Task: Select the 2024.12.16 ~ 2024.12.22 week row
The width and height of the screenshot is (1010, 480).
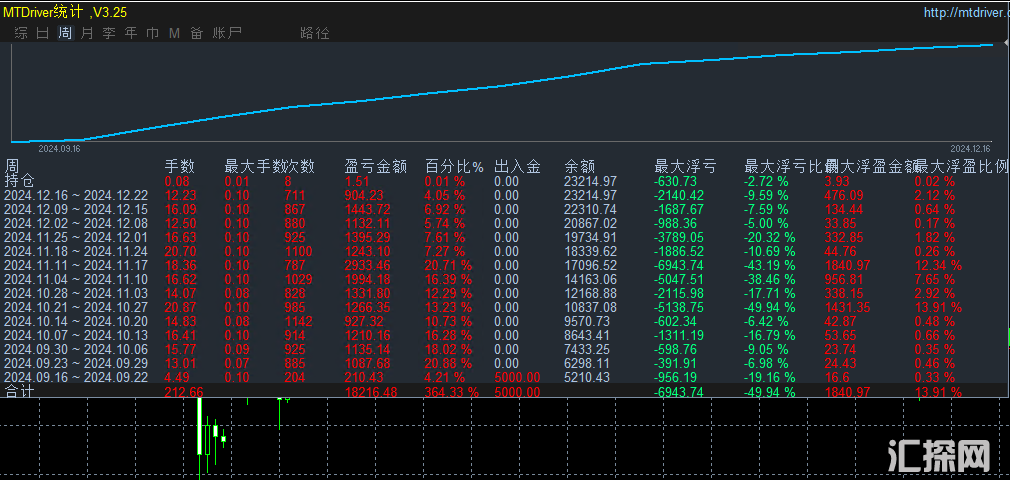Action: (76, 195)
